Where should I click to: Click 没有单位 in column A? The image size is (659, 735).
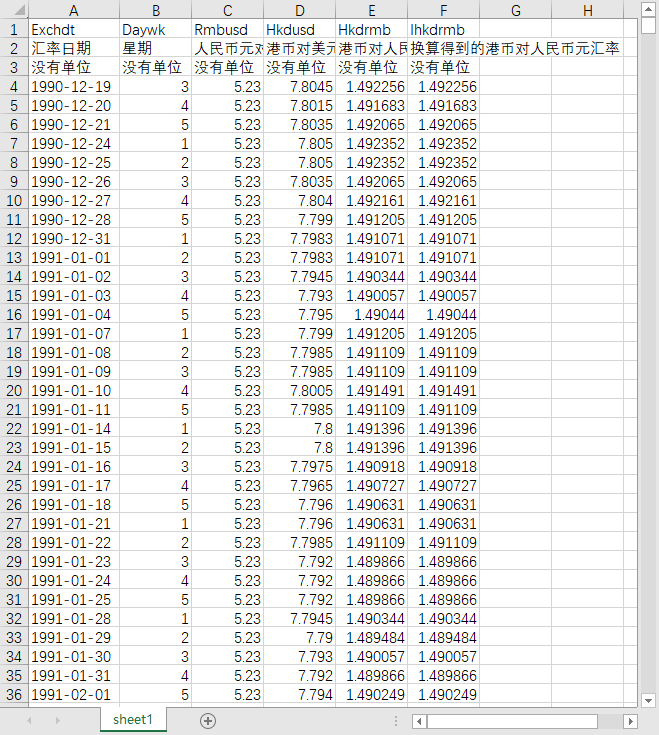74,68
